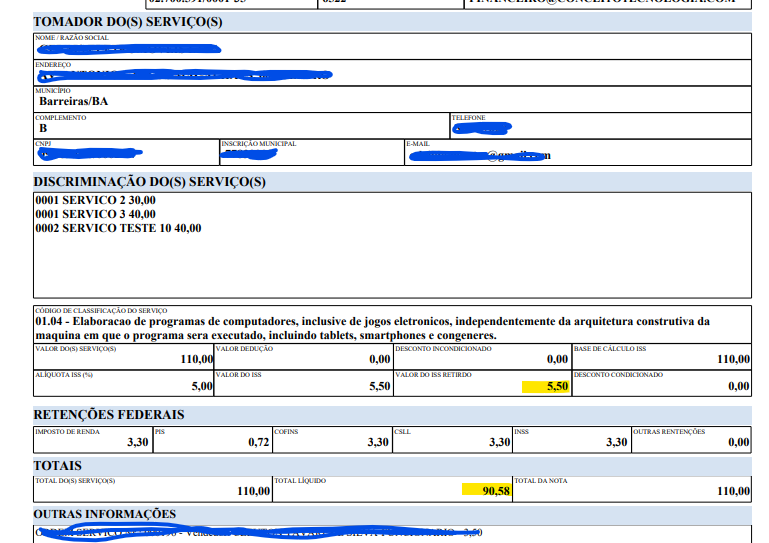The width and height of the screenshot is (769, 543).
Task: Click the 0,00 value under VALOR DEDUÇÃO
Action: [380, 360]
